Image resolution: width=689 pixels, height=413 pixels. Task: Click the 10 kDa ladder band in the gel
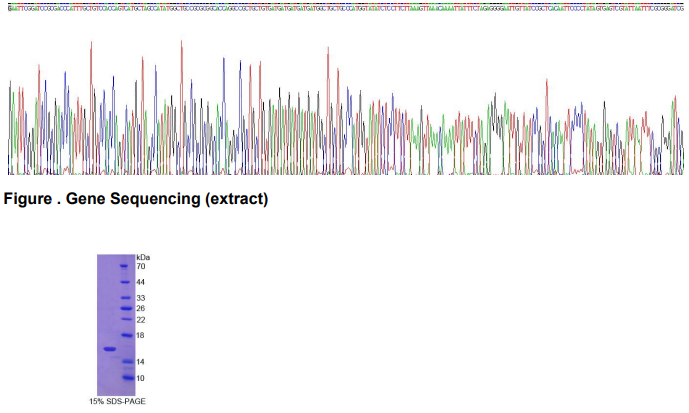[x=125, y=378]
